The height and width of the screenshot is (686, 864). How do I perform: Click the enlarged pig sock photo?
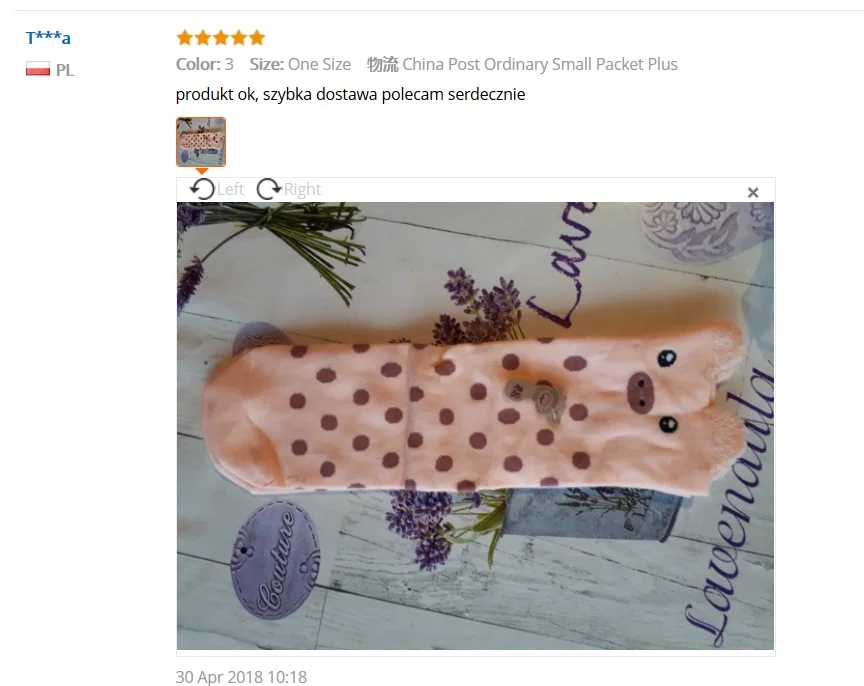click(475, 425)
